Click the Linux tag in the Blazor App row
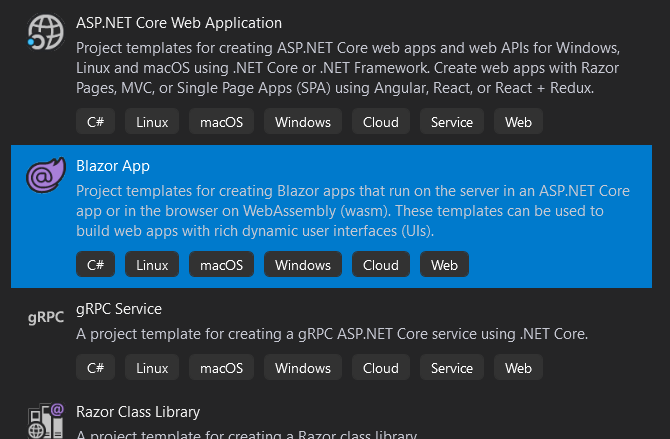 [x=152, y=265]
